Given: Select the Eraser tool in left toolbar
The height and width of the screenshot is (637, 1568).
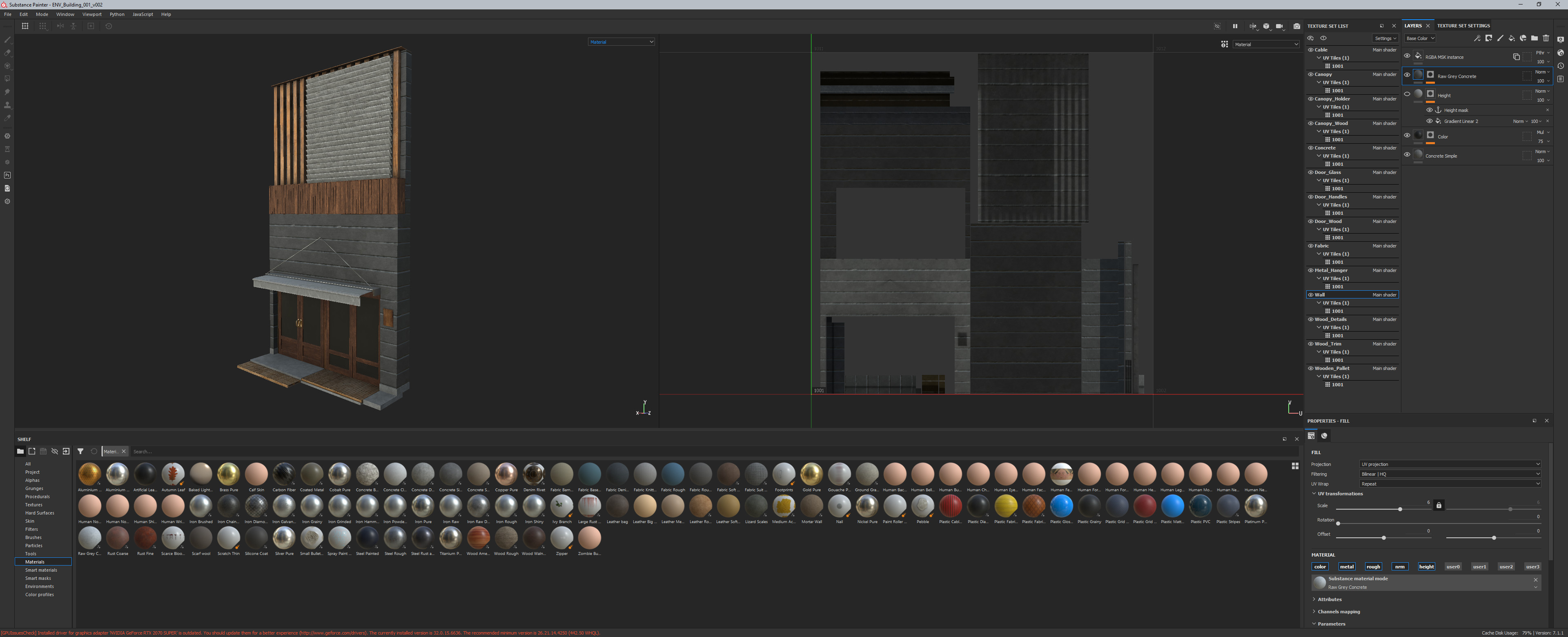Looking at the screenshot, I should (7, 52).
